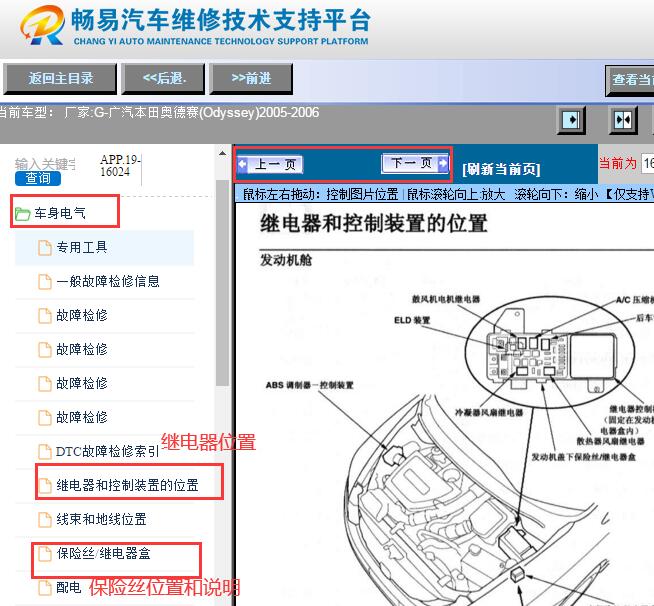The width and height of the screenshot is (654, 606).
Task: Click the page icon beside 一般故障检修信息
Action: coord(45,282)
